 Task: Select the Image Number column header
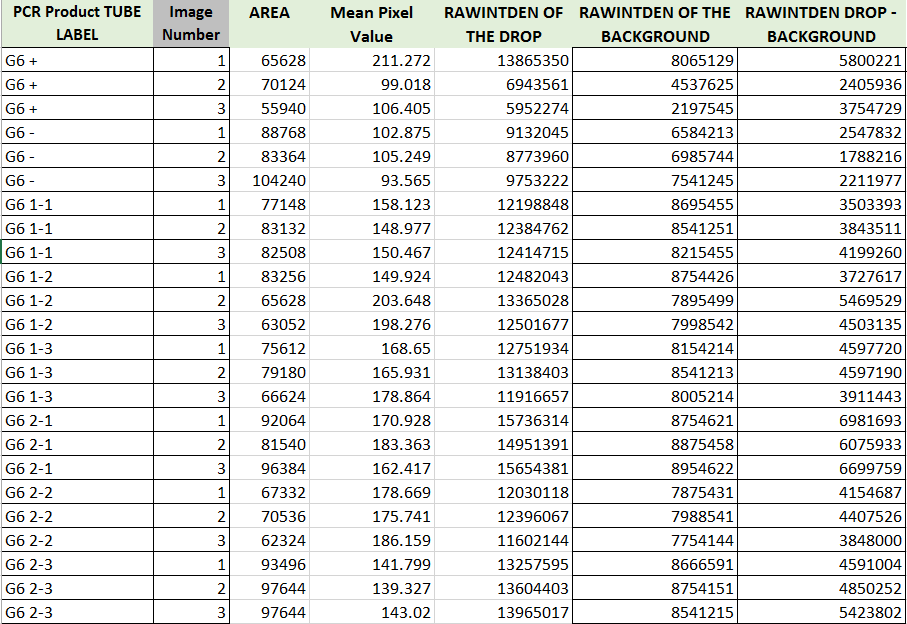coord(191,24)
